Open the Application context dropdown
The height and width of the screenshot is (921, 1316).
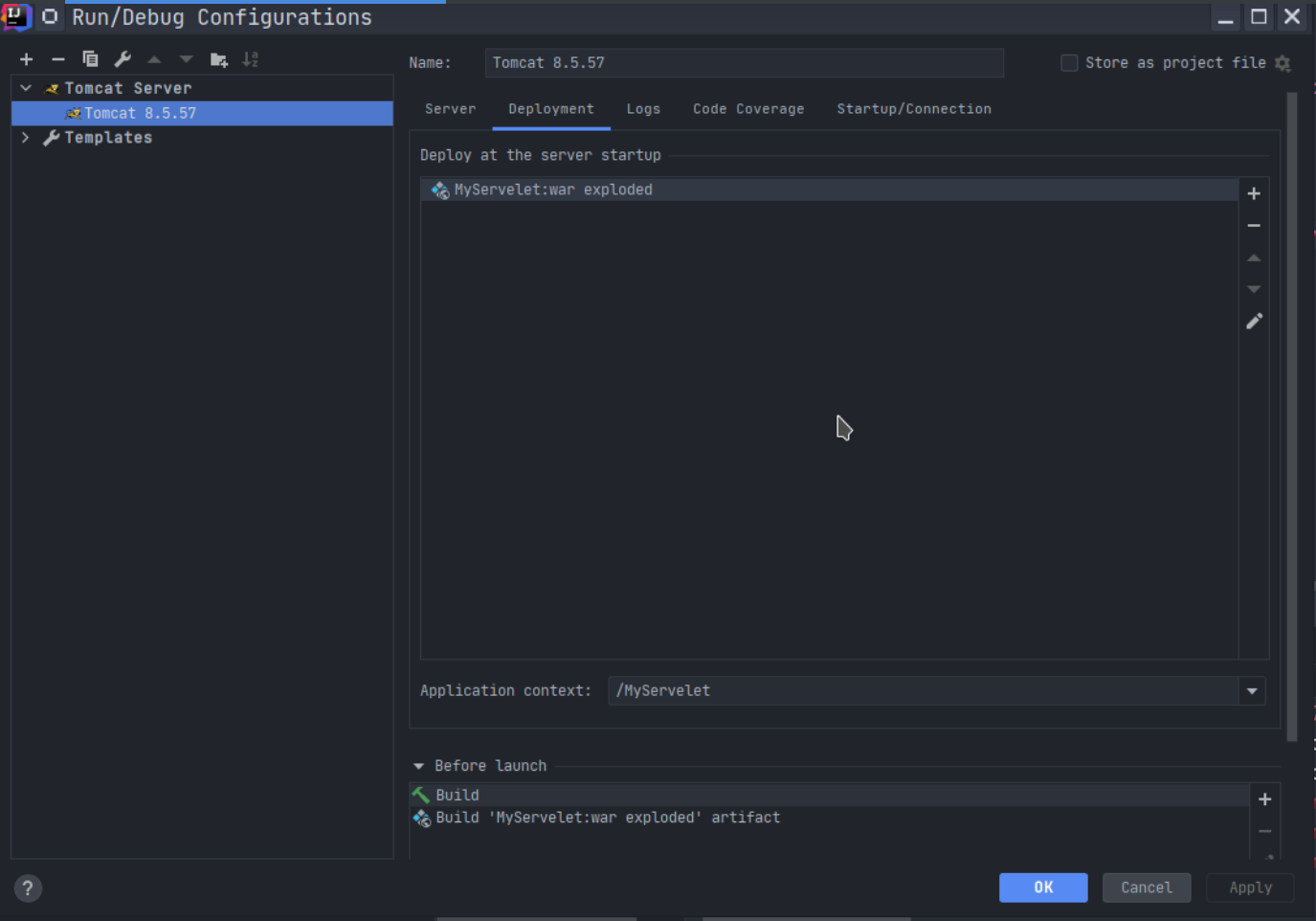[x=1252, y=691]
